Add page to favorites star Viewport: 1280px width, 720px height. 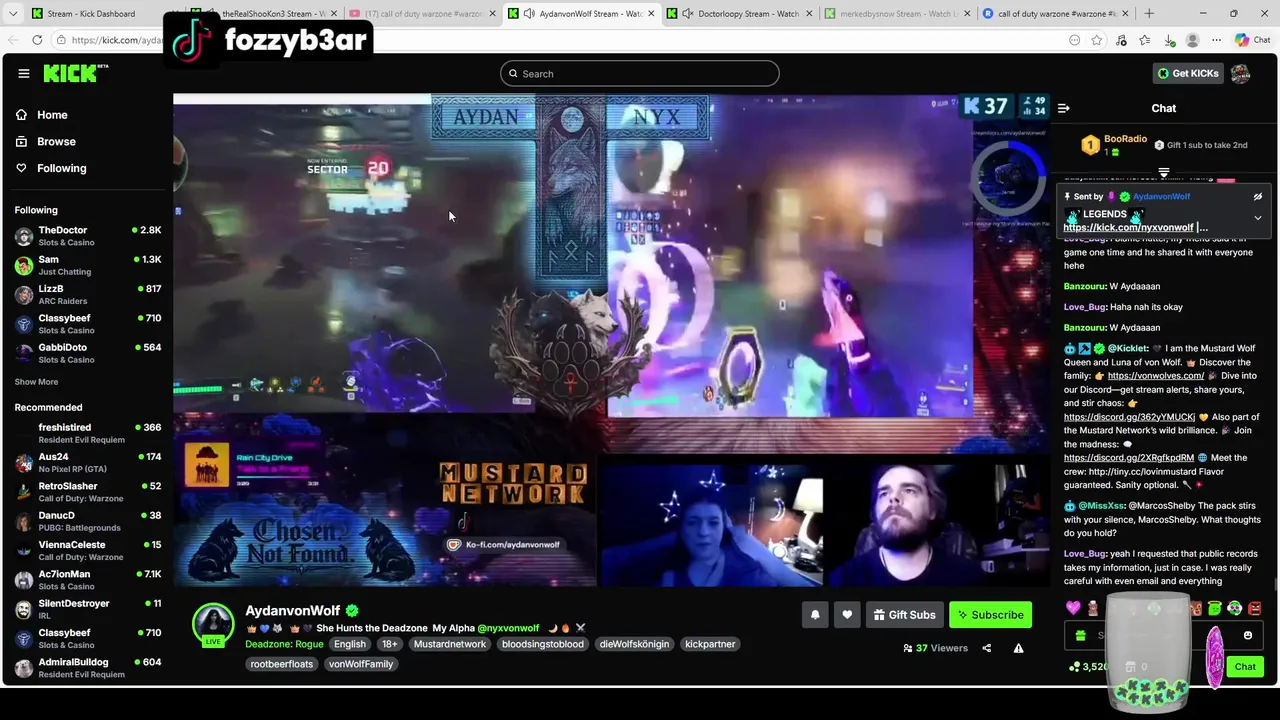tap(1097, 40)
